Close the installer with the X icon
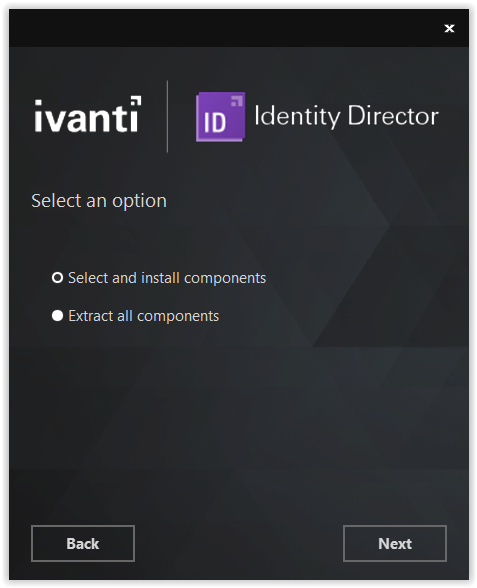Screen dimensions: 477x588 coord(449,28)
